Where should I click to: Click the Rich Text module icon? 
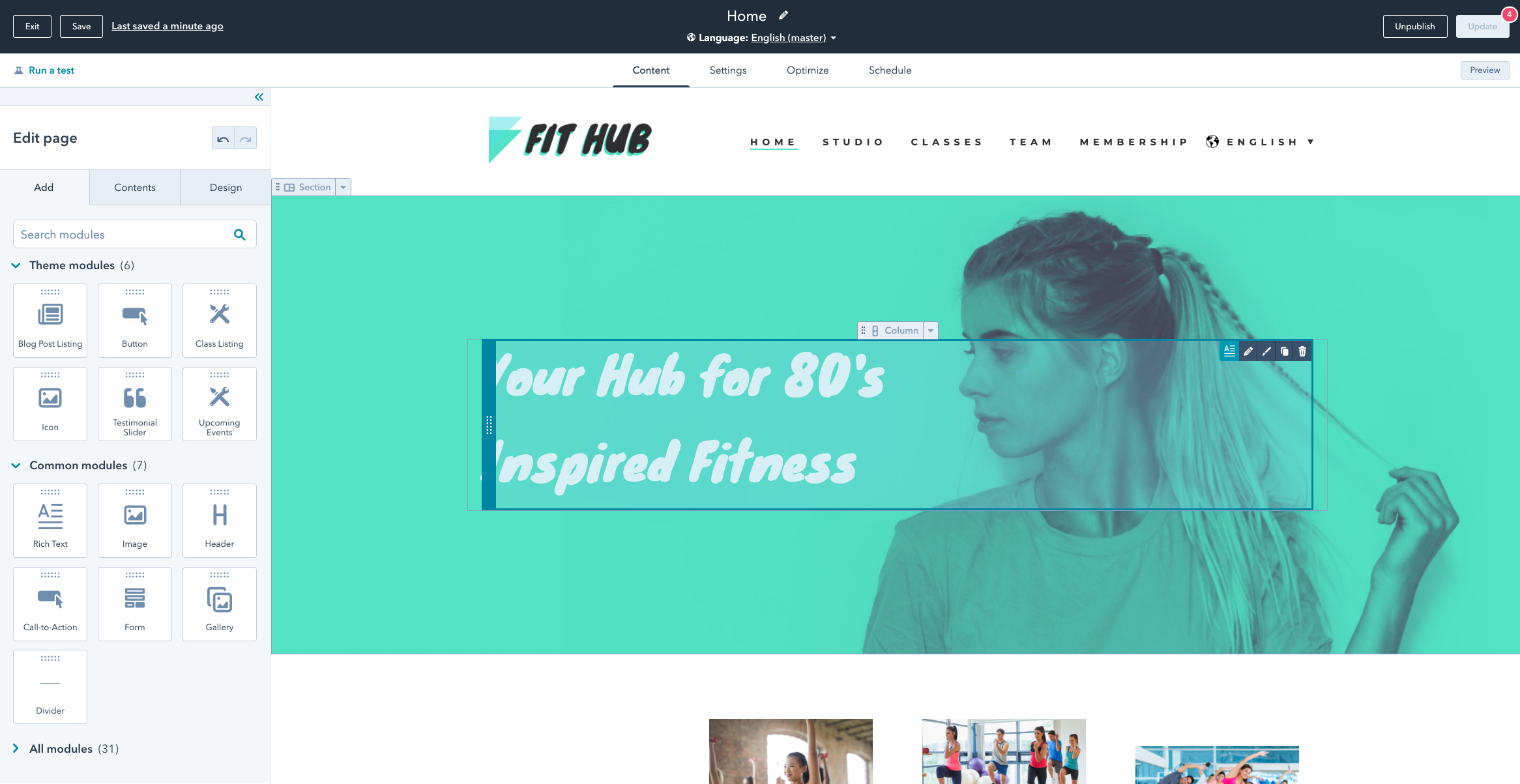coord(50,515)
